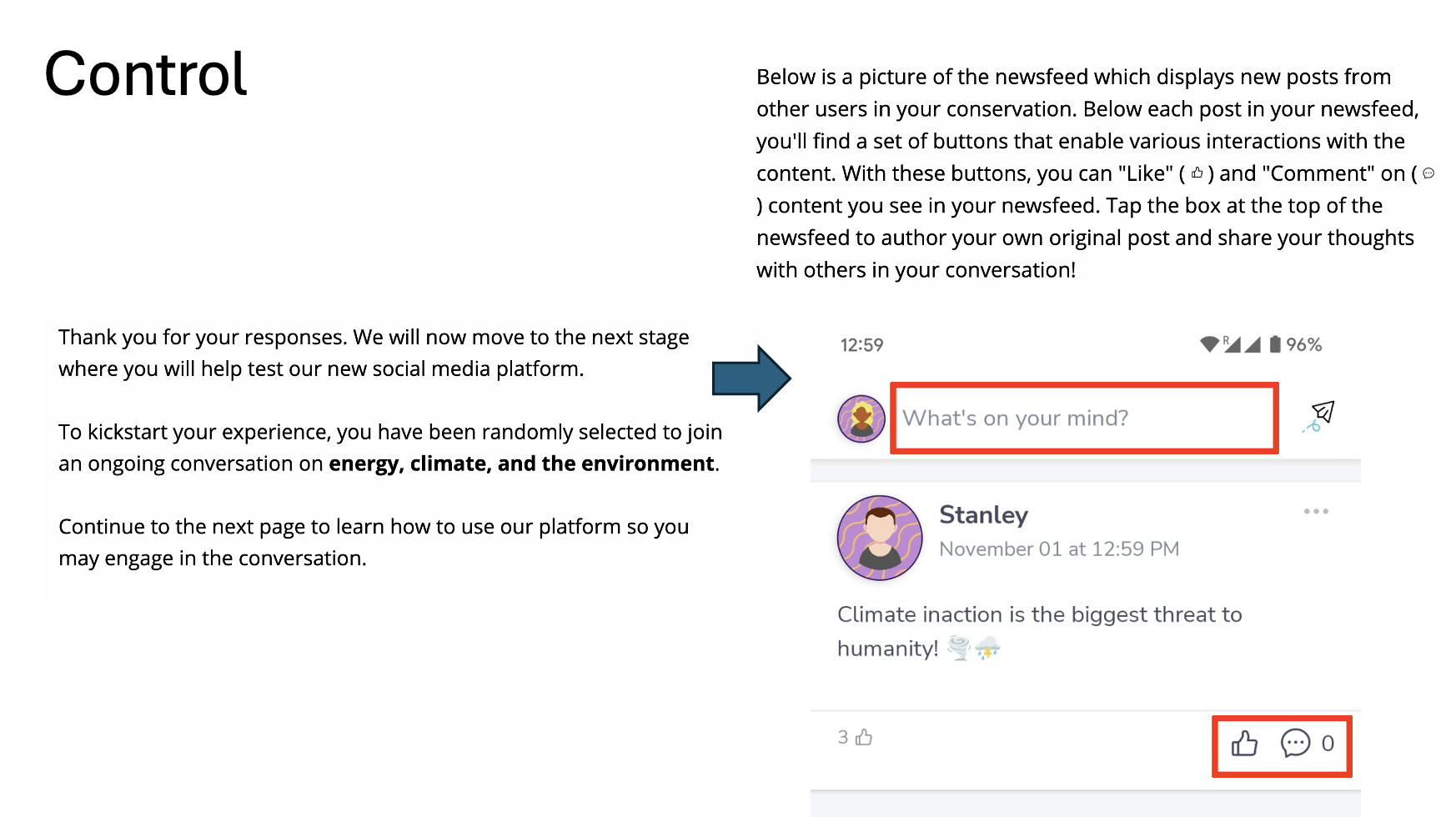Click the battery icon in the status bar
This screenshot has height=817, width=1456.
coord(1275,344)
